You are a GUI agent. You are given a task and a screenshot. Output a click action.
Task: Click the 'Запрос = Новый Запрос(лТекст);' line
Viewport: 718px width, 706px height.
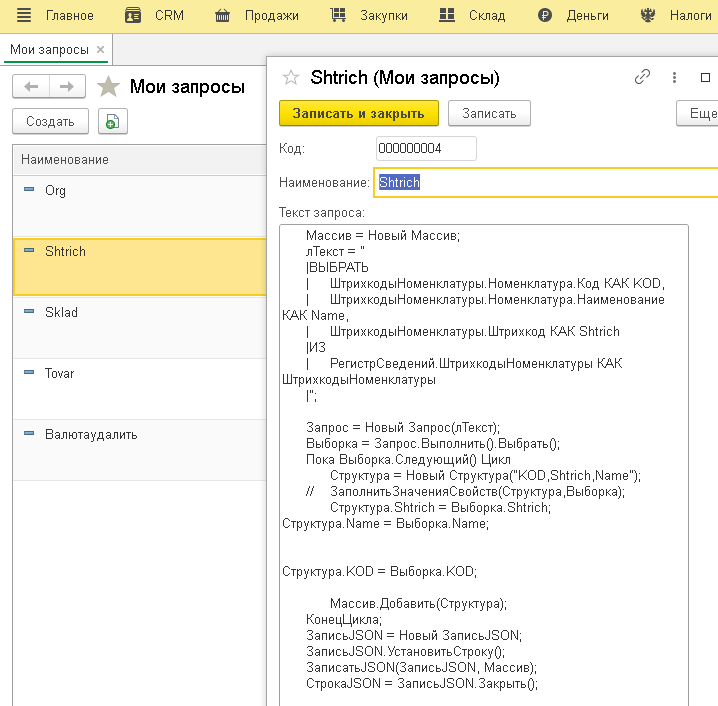coord(403,427)
